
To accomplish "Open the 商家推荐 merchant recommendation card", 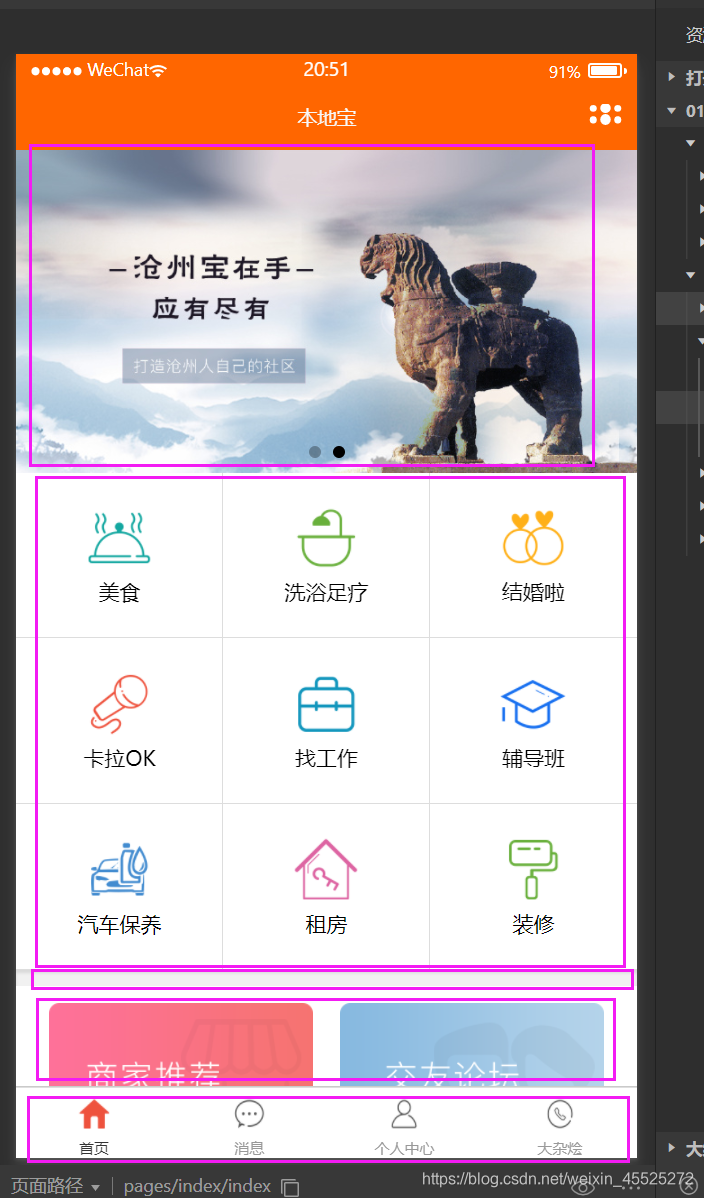I will click(x=181, y=1044).
